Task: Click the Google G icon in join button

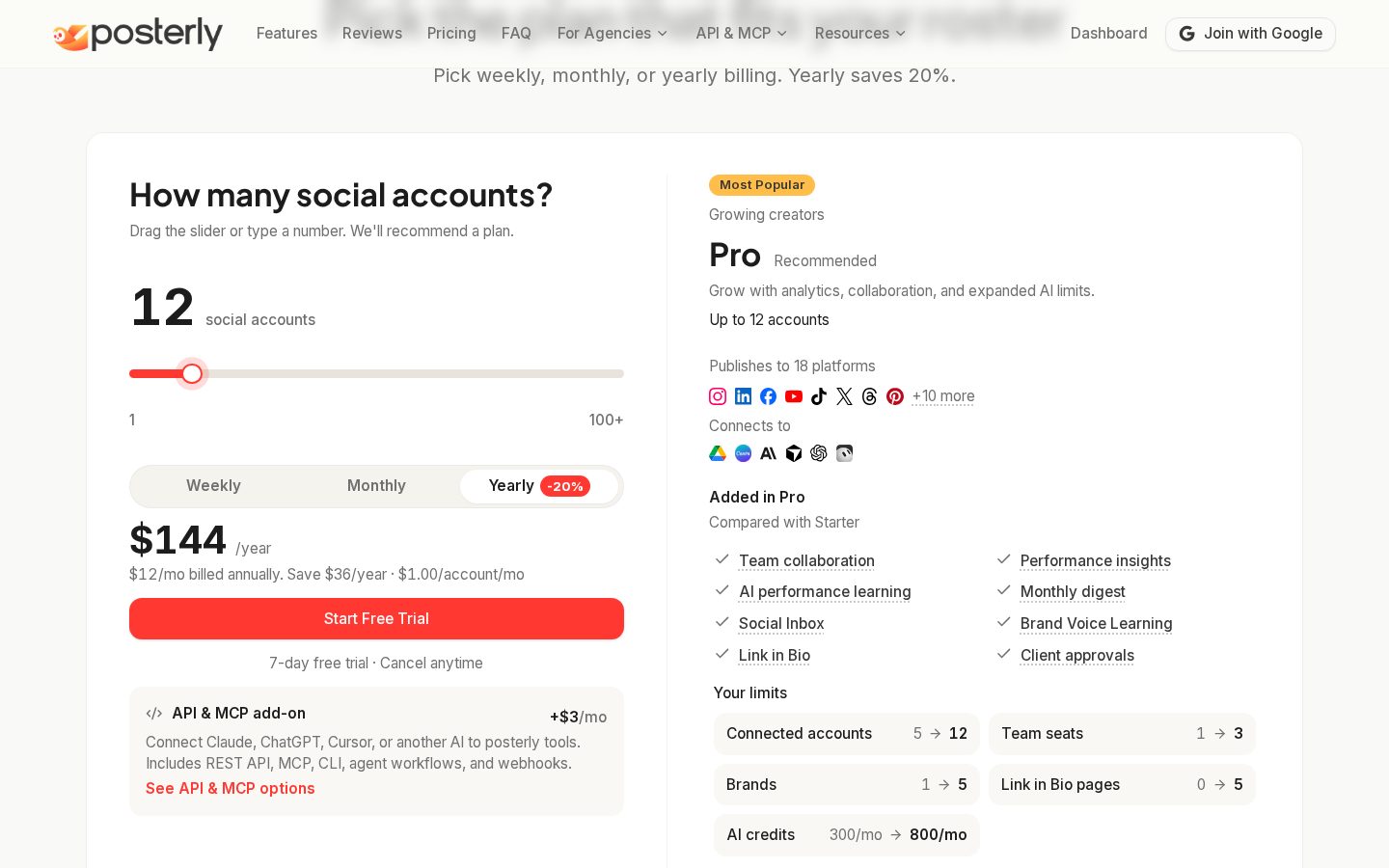Action: point(1187,34)
